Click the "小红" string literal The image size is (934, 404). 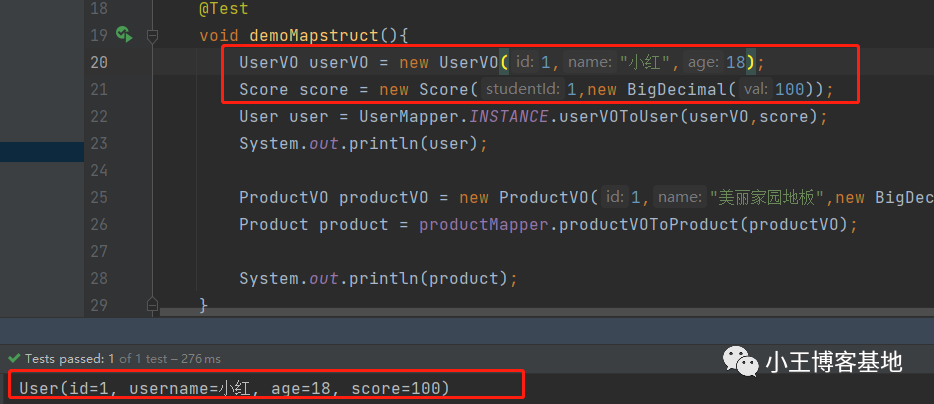[x=646, y=63]
